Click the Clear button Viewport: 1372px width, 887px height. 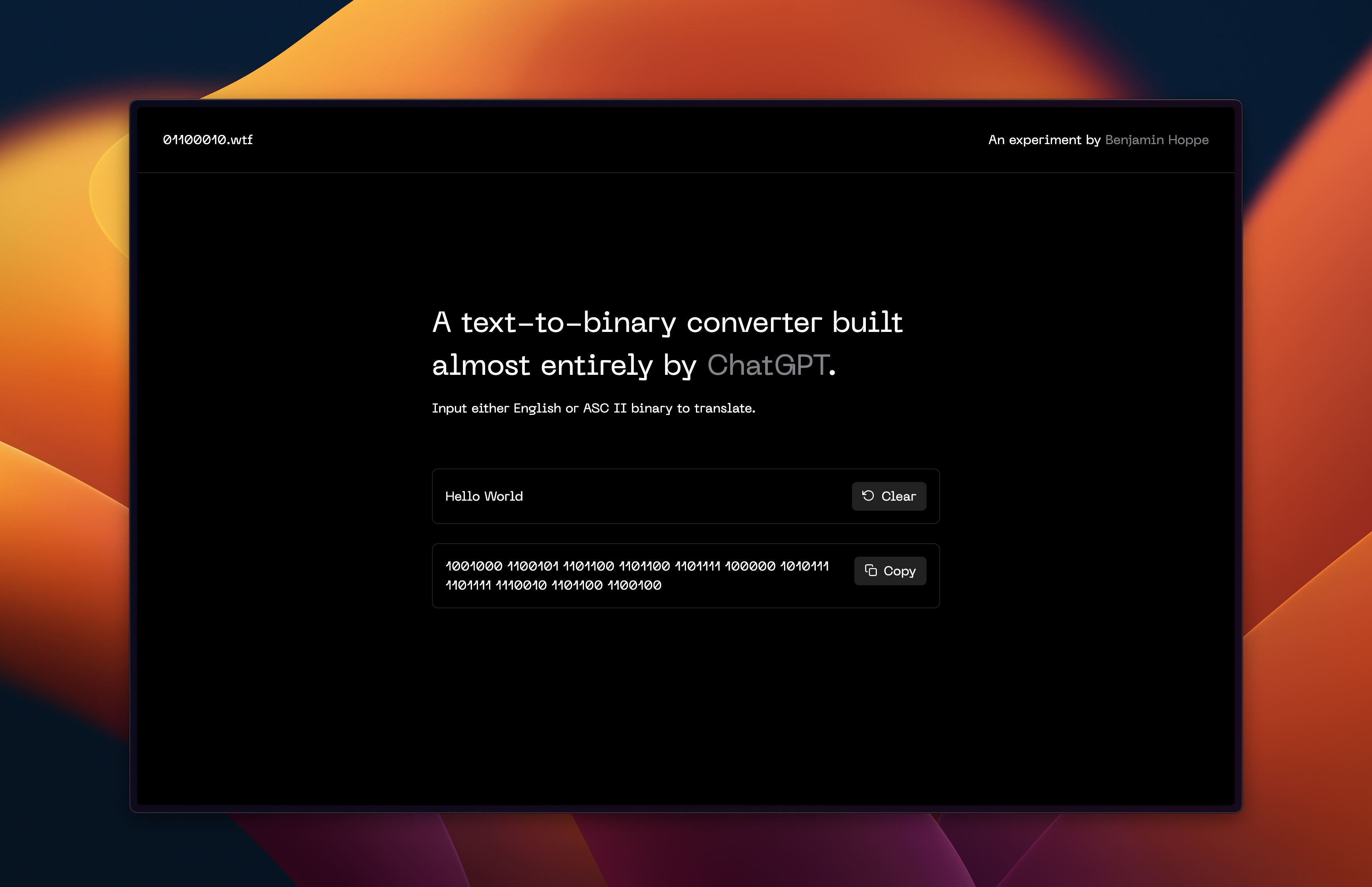click(889, 496)
